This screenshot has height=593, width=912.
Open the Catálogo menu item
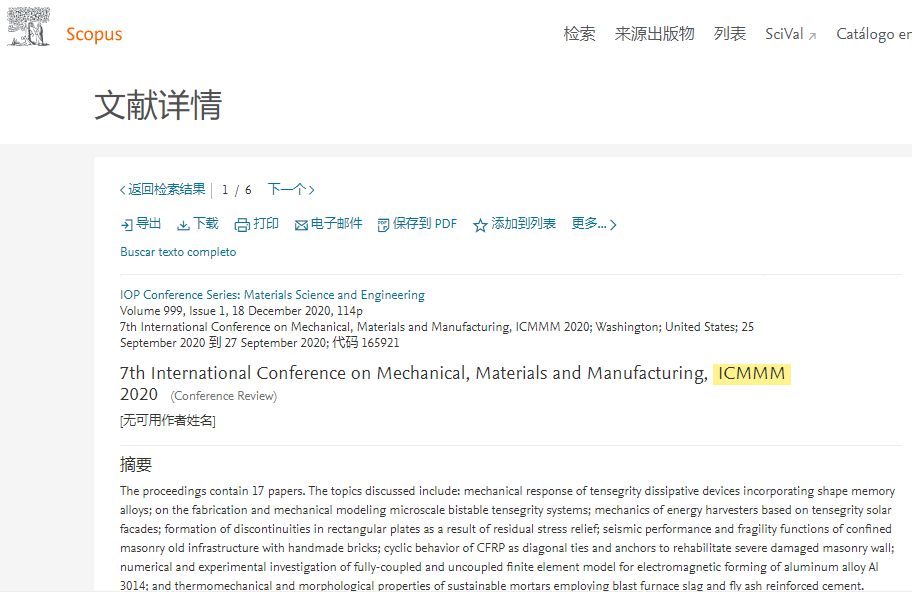tap(874, 34)
